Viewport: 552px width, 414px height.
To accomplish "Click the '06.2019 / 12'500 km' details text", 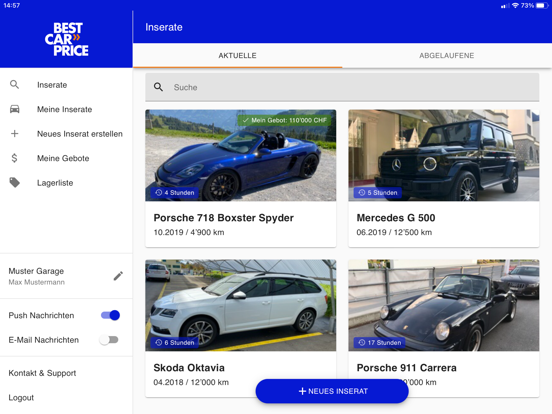I will (x=394, y=232).
